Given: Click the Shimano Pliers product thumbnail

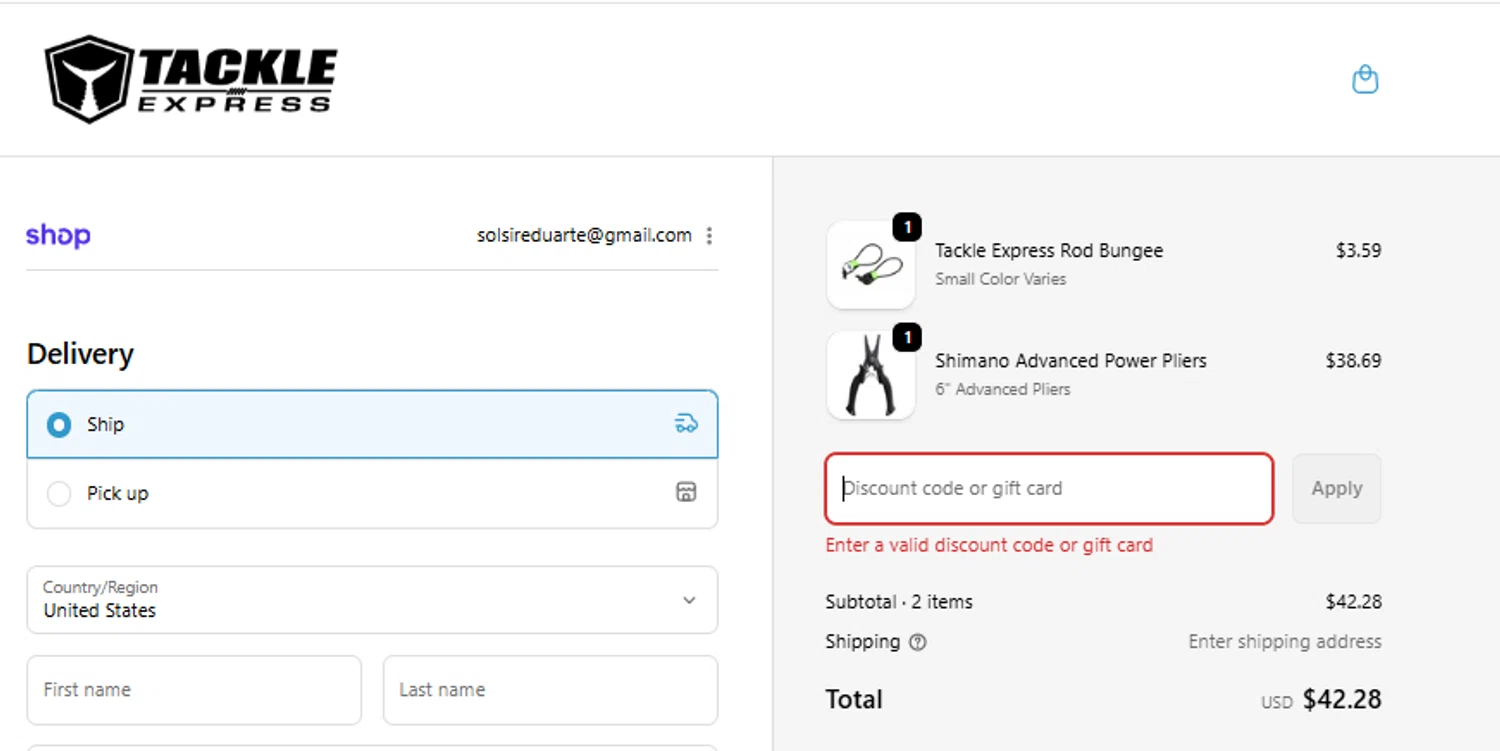Looking at the screenshot, I should (x=871, y=376).
